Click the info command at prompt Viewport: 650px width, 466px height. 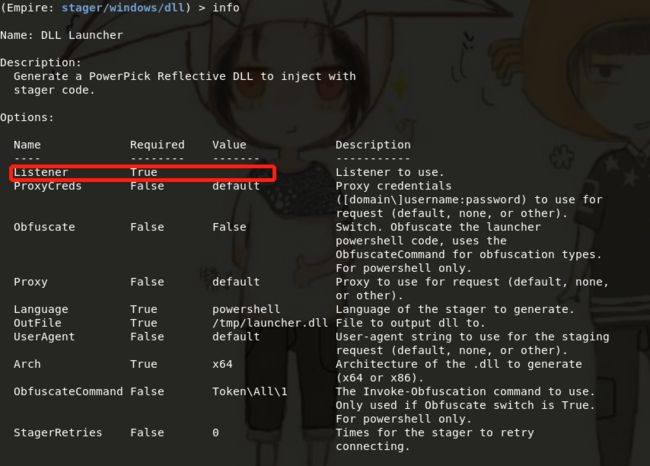(x=226, y=7)
